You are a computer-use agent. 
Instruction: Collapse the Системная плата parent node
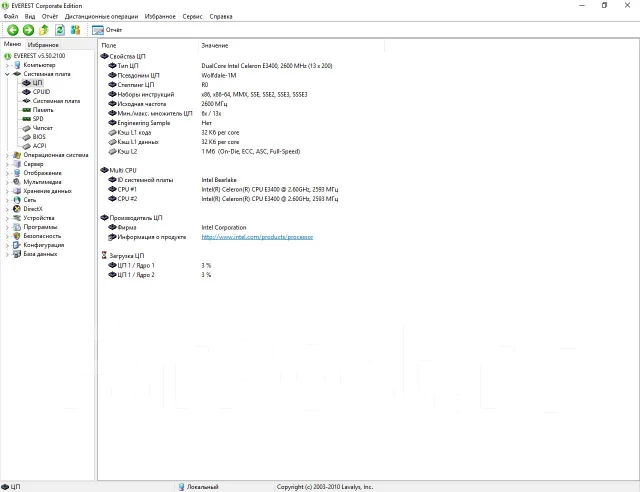(x=7, y=74)
